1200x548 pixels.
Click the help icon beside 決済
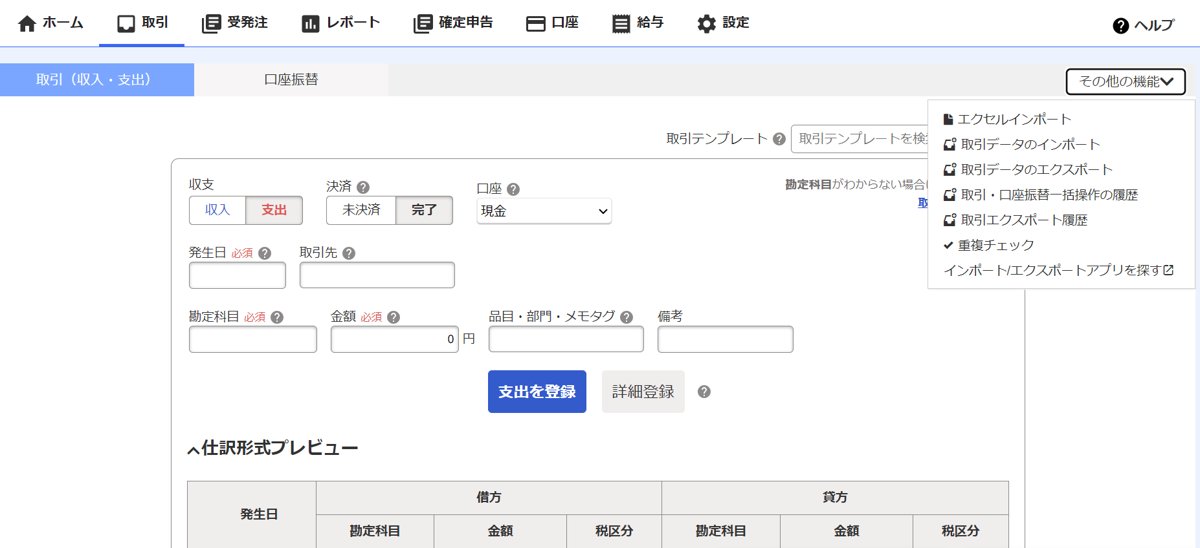pyautogui.click(x=363, y=187)
